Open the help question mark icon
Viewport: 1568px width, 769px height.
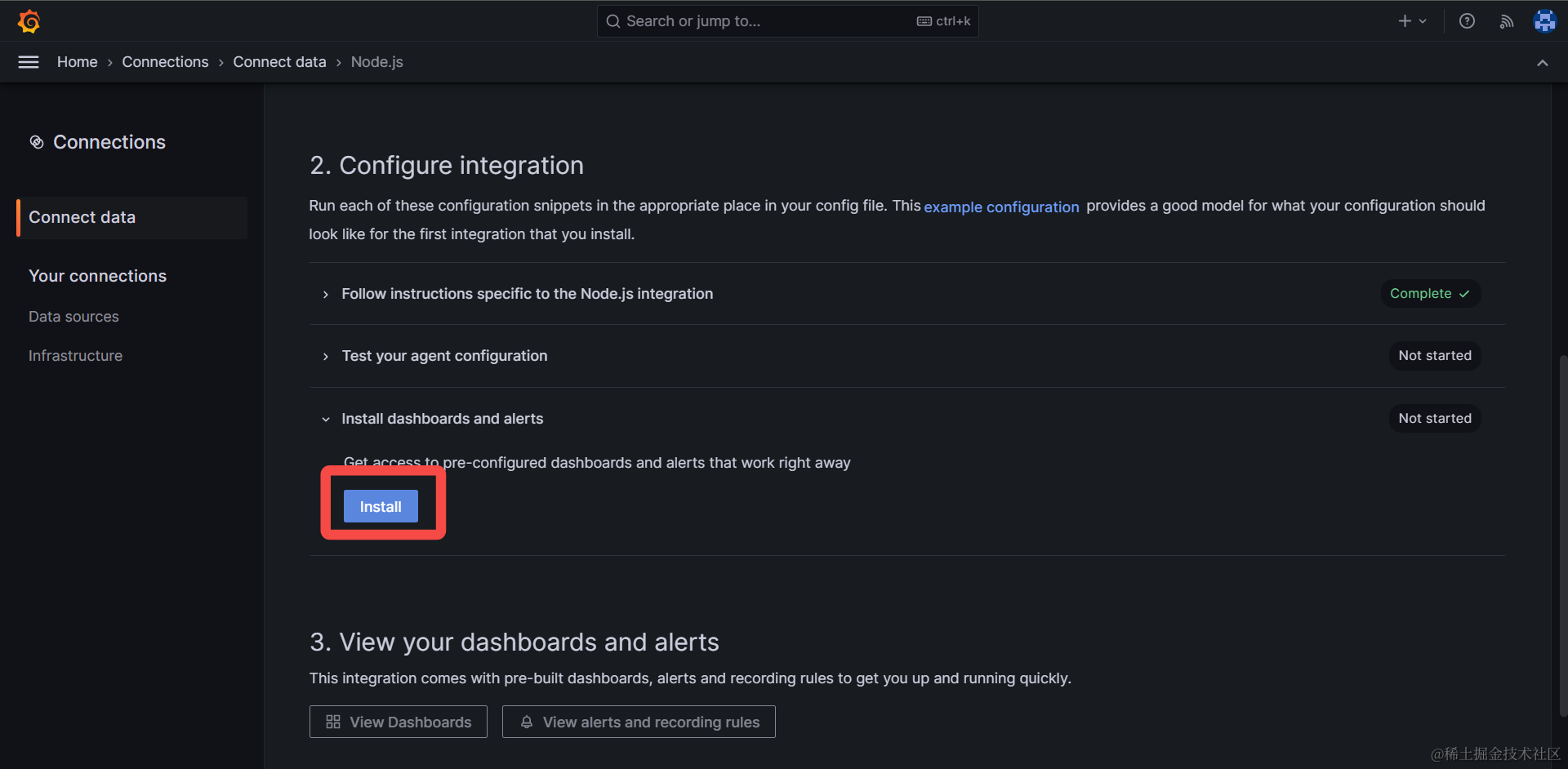(x=1467, y=21)
